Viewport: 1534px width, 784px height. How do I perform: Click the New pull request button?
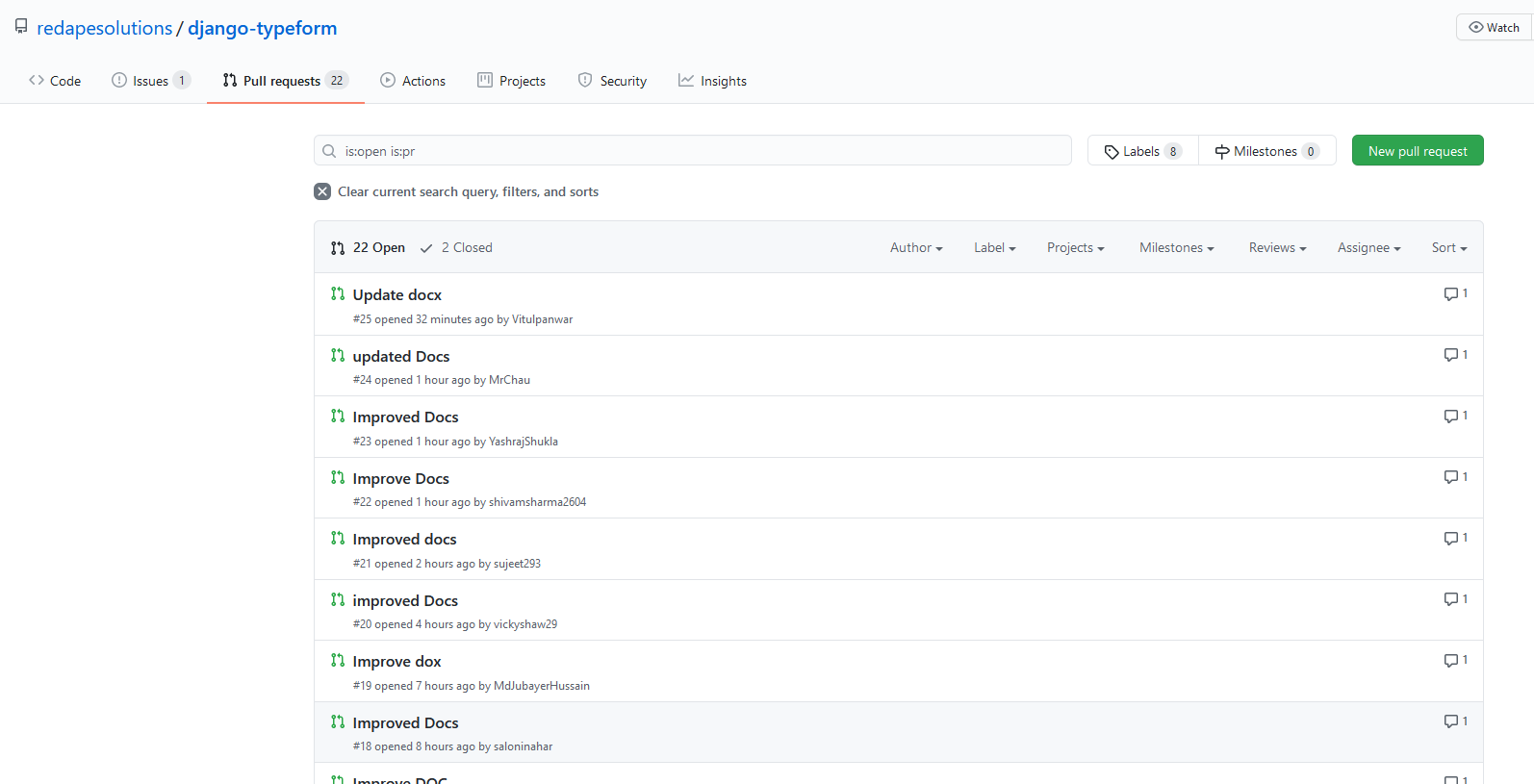(1418, 150)
